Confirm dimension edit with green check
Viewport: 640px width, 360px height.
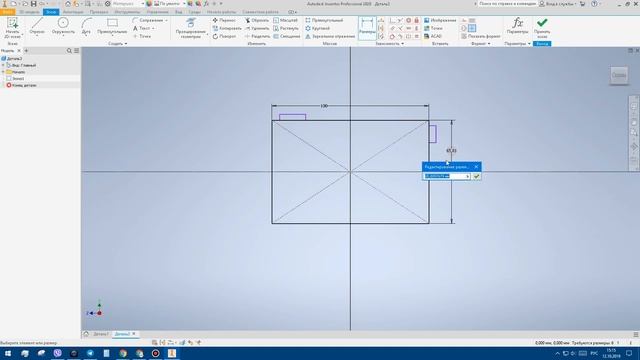point(476,176)
